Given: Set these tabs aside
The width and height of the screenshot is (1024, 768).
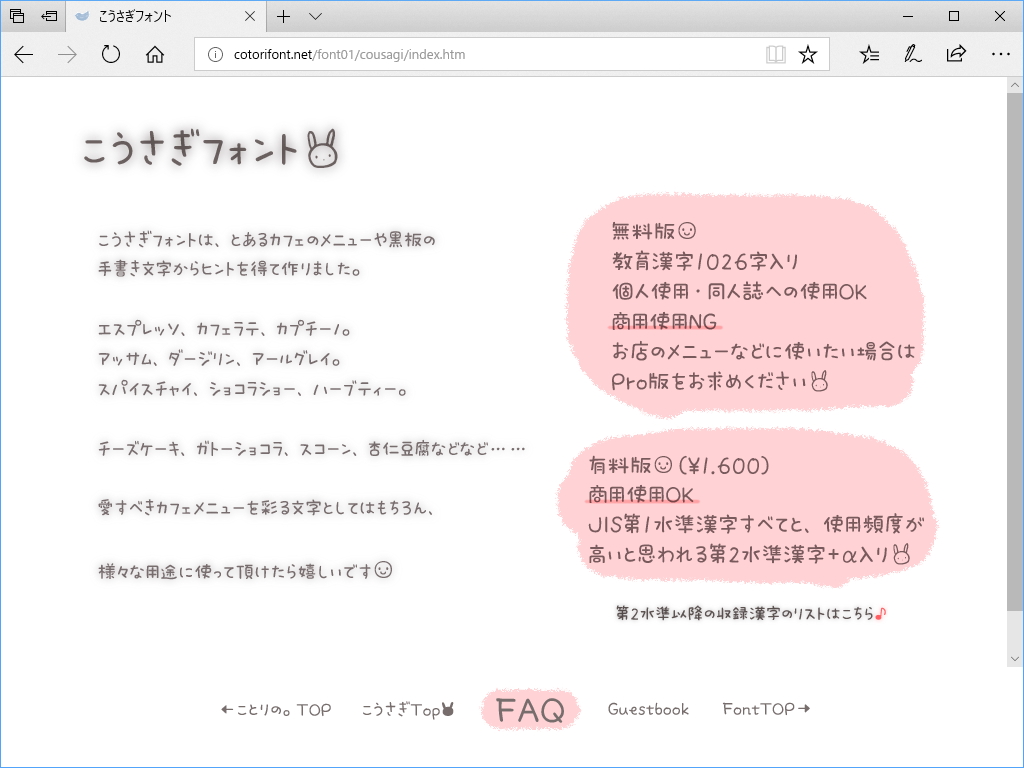Looking at the screenshot, I should click(x=15, y=16).
